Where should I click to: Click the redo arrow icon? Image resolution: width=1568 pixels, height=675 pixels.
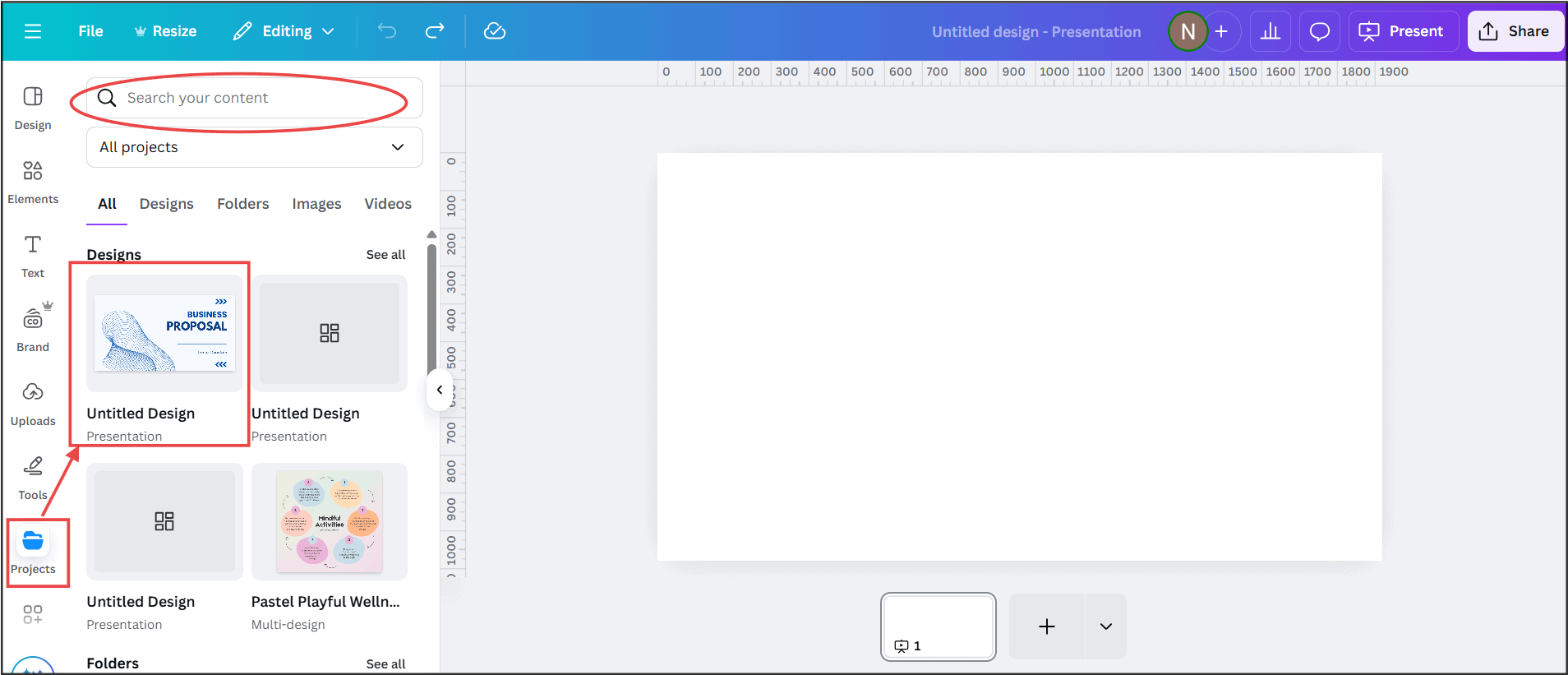click(x=435, y=31)
